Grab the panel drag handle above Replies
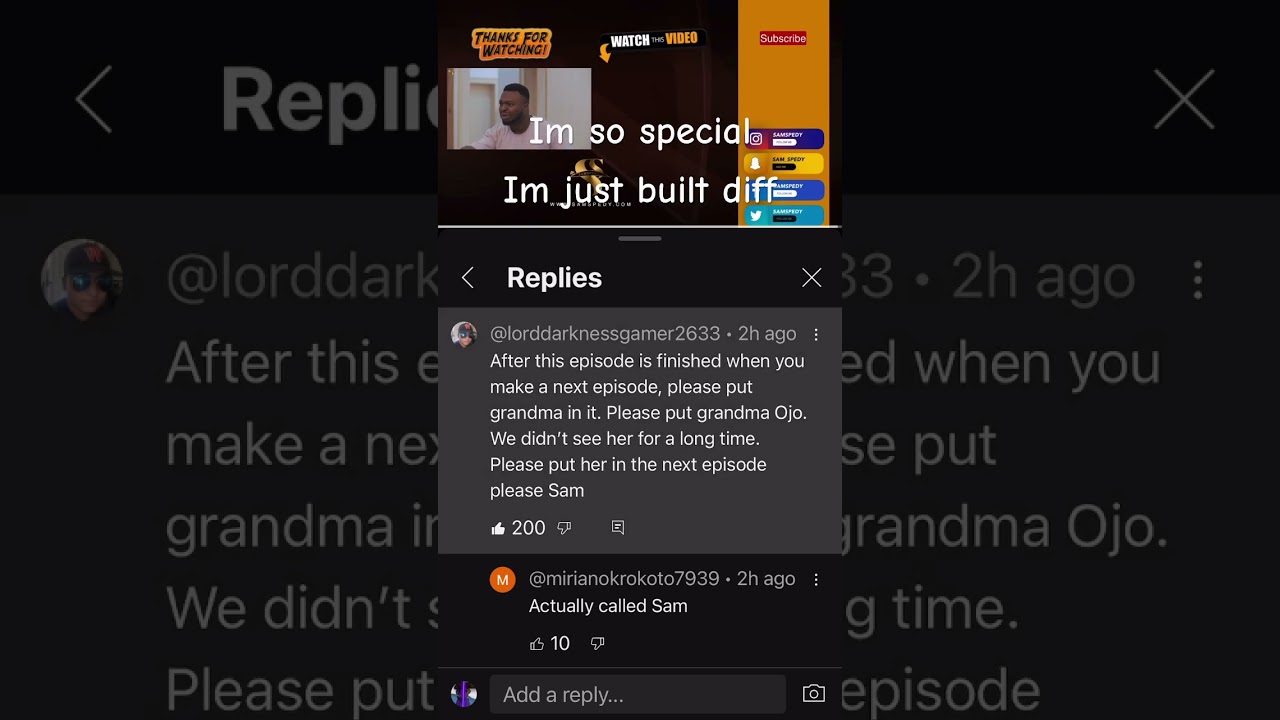 [640, 239]
